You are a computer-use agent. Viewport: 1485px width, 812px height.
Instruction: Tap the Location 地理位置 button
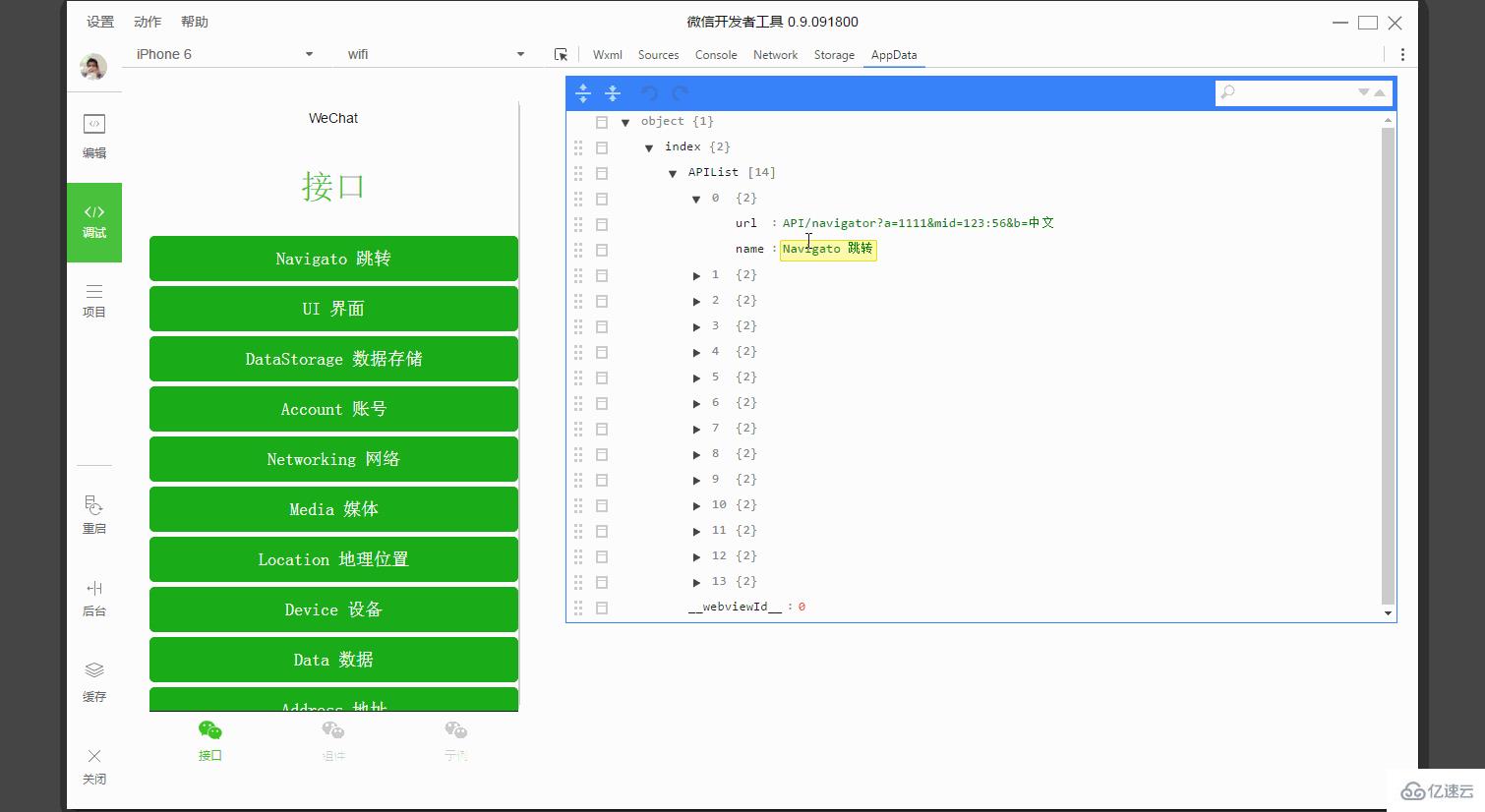[333, 559]
